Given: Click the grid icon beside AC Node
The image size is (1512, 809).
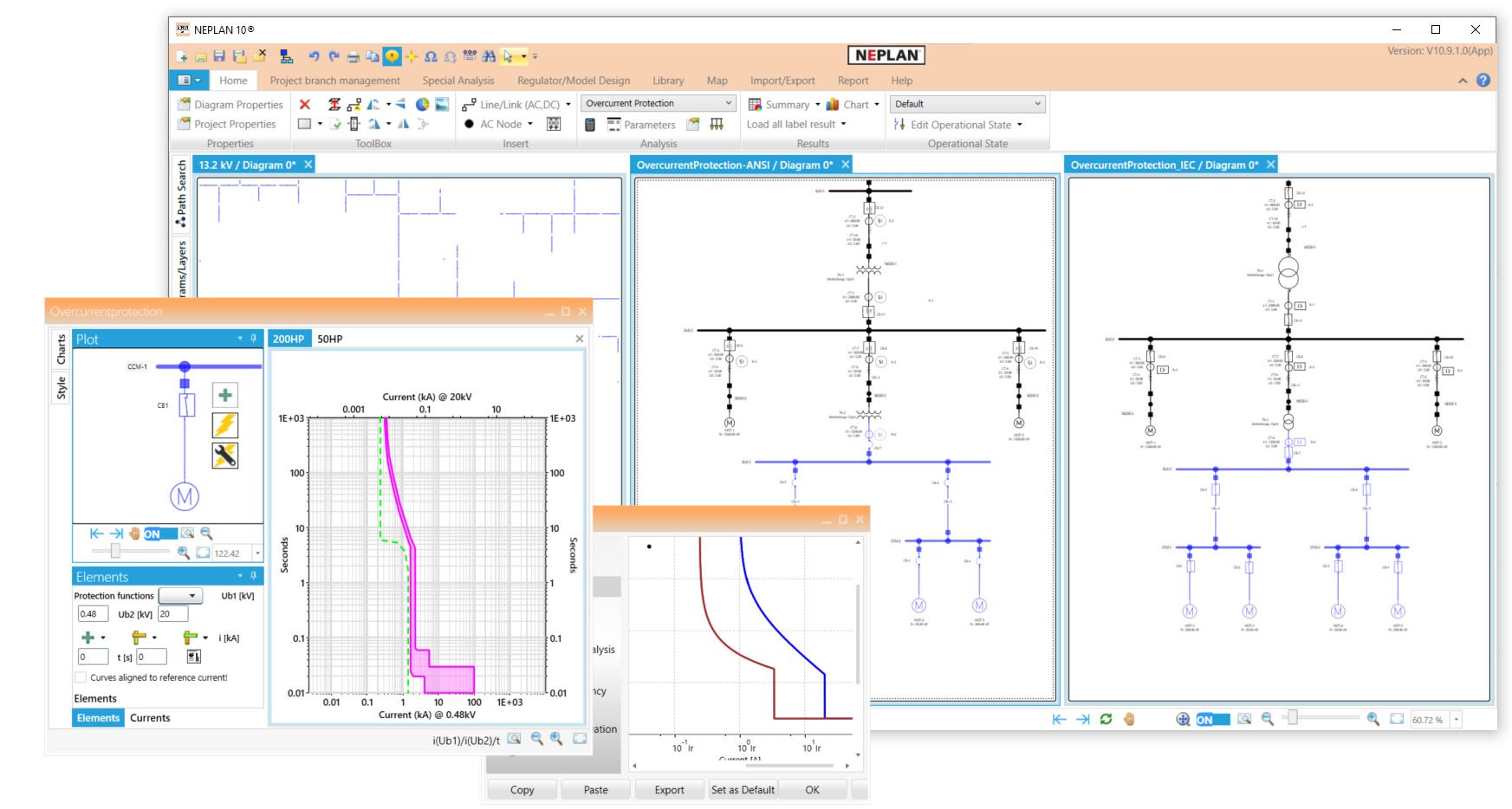Looking at the screenshot, I should click(554, 124).
